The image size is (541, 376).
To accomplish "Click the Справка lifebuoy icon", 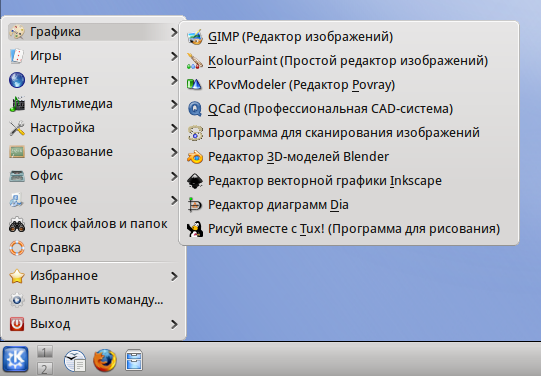I will pyautogui.click(x=17, y=248).
